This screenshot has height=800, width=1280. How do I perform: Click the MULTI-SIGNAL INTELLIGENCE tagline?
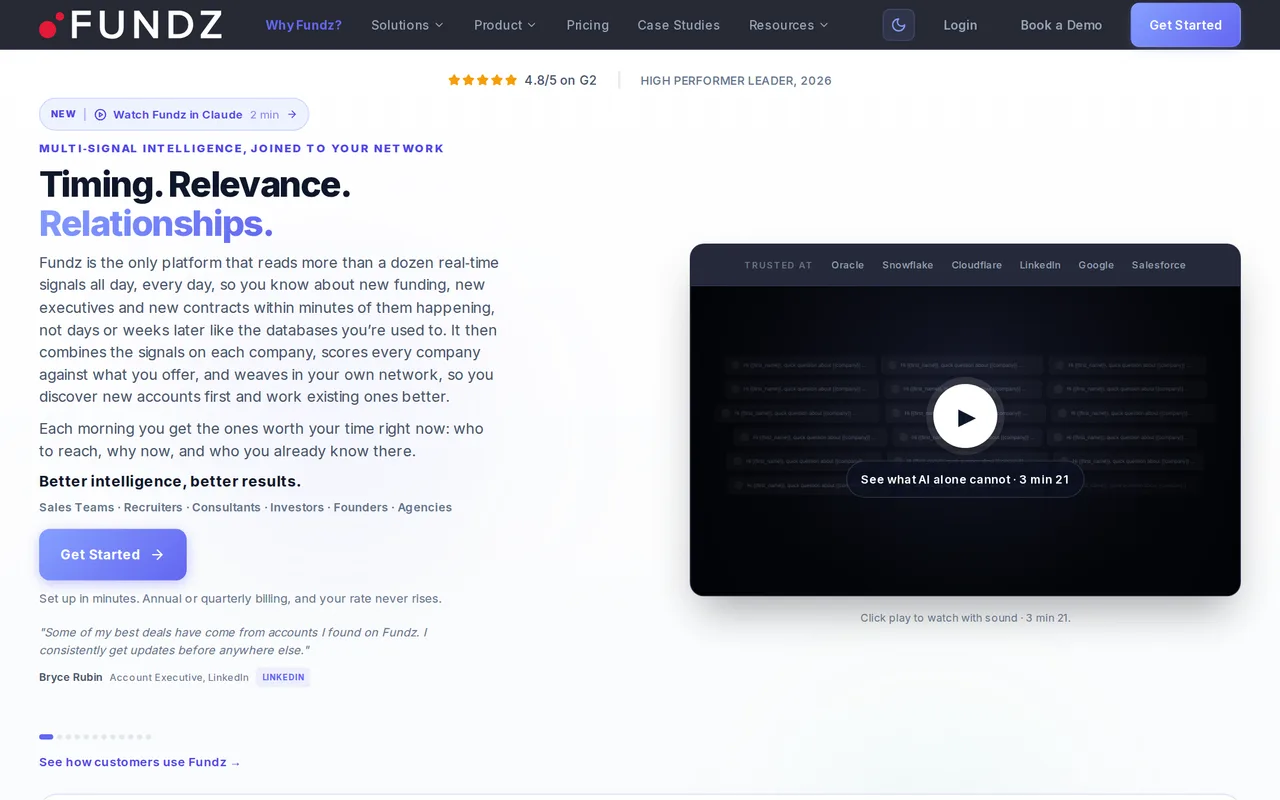(242, 149)
